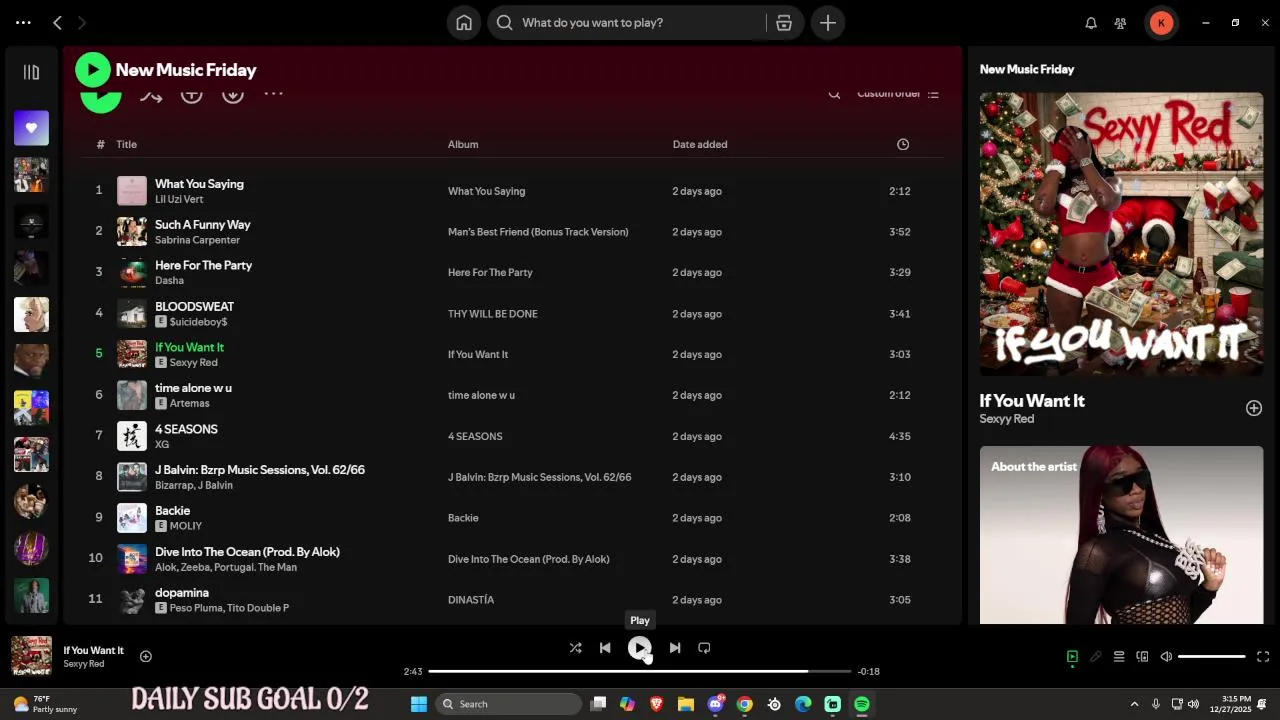Click the playing track If You Want It in list
1280x720 pixels.
point(189,347)
